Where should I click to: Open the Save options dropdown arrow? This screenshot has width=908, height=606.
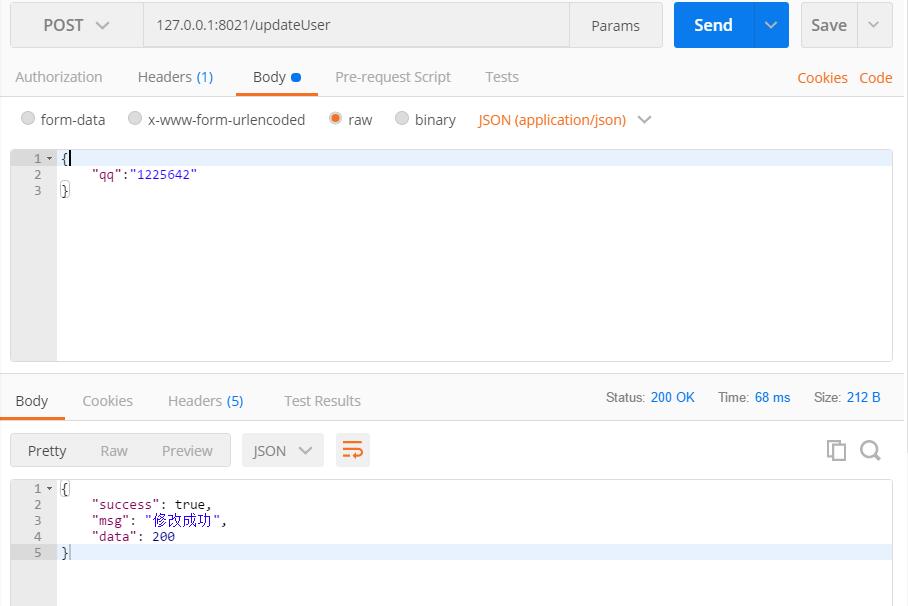coord(874,25)
